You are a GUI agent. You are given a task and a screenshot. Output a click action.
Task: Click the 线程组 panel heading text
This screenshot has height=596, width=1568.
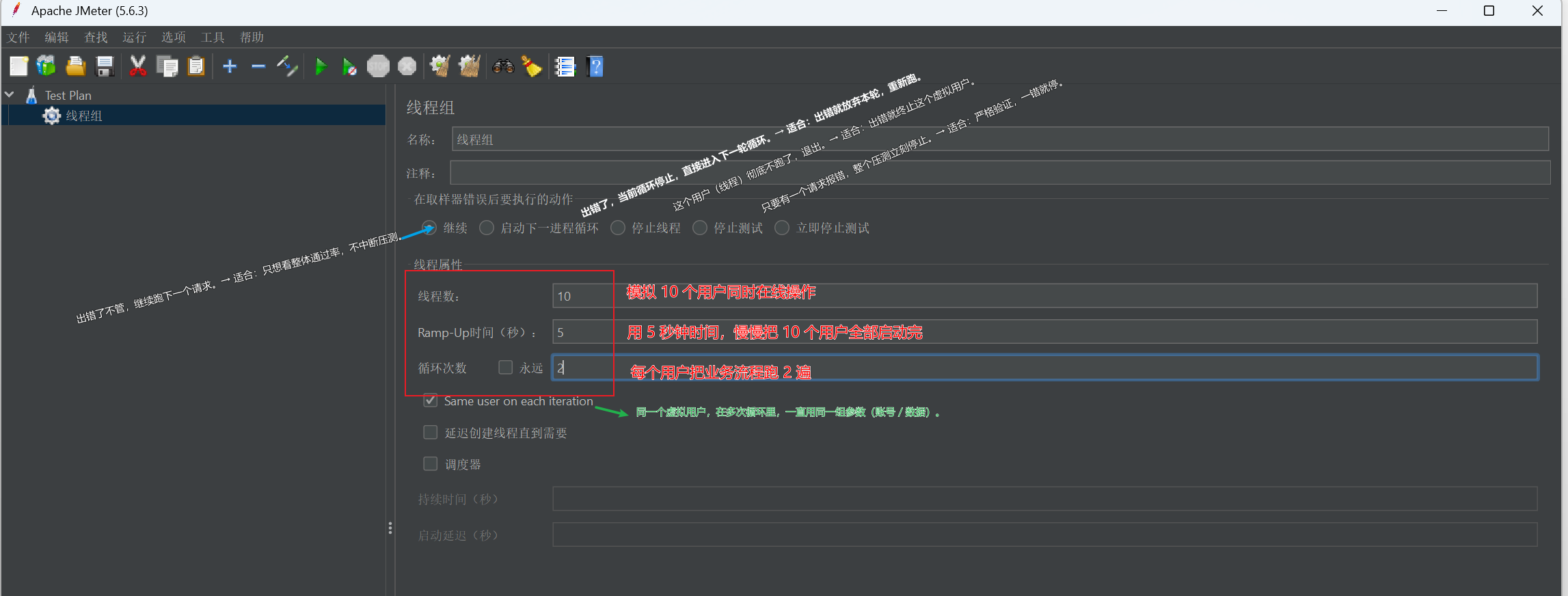coord(431,107)
